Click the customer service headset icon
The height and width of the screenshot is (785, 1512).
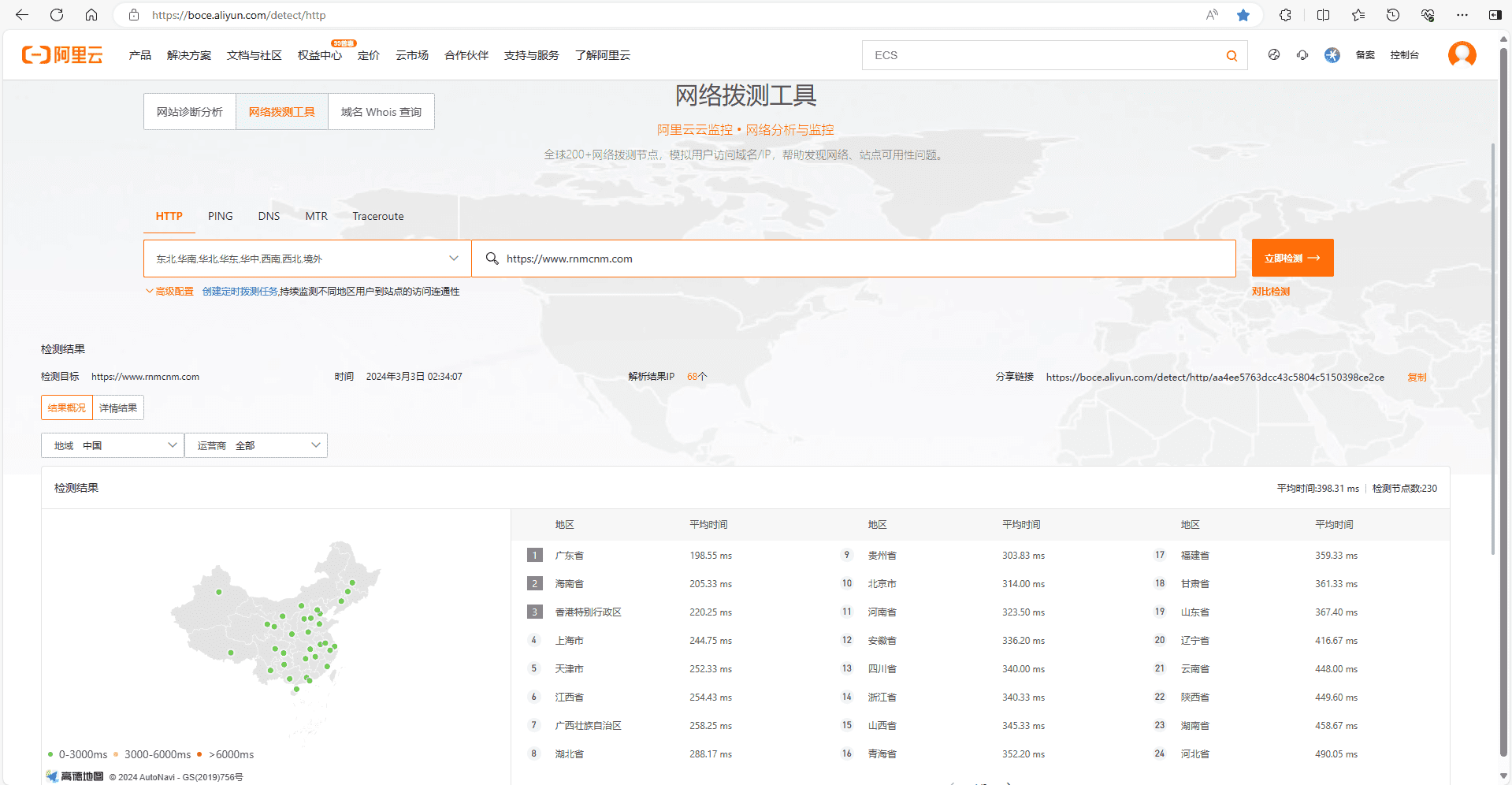pos(1302,55)
